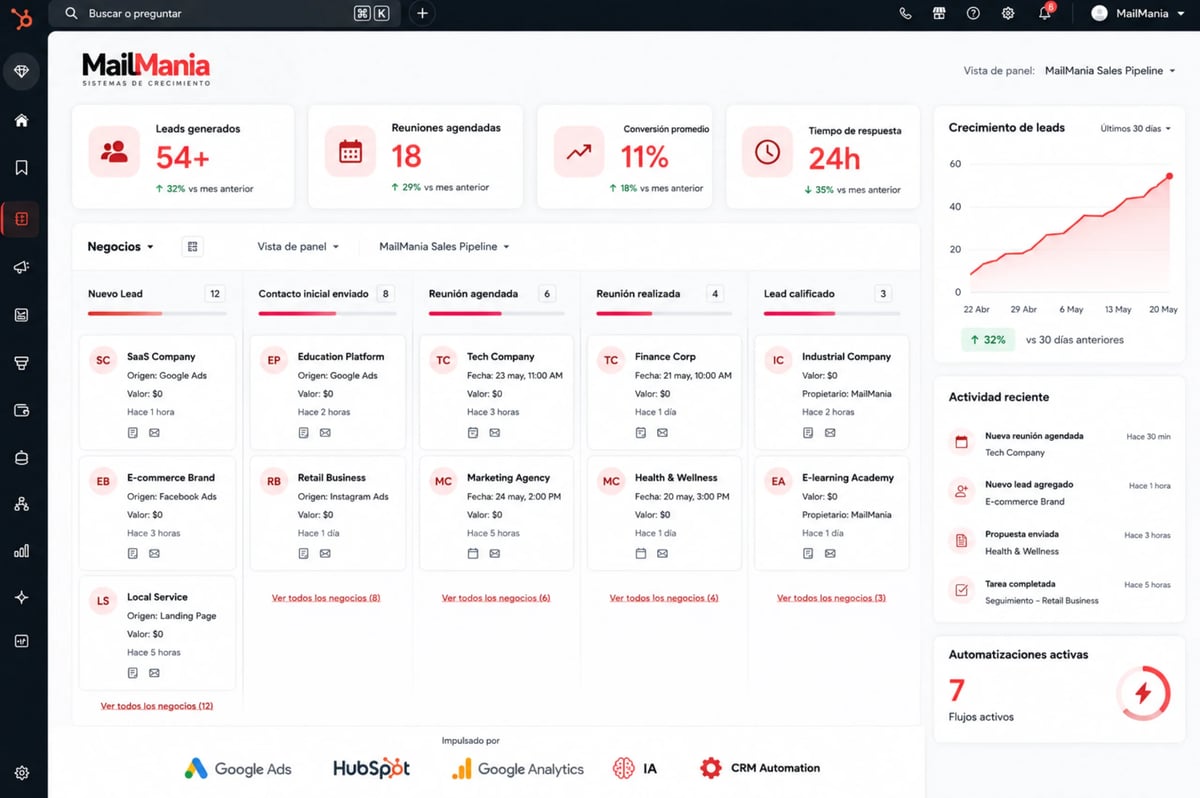Switch board layout with grid icon near Negocios
This screenshot has height=798, width=1200.
tap(193, 246)
